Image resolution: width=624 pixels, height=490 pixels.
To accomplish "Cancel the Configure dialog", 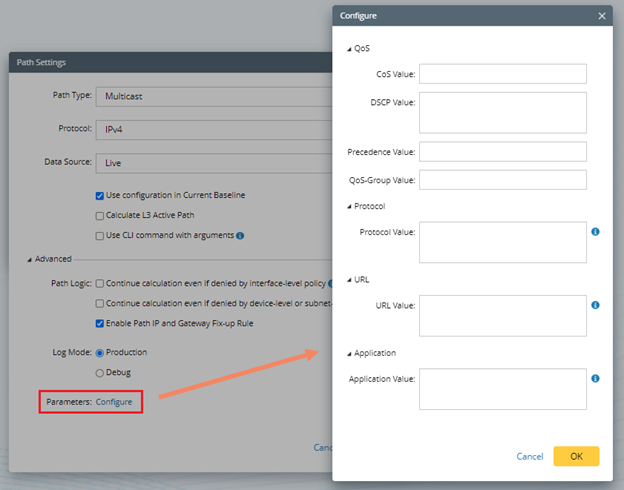I will coord(529,456).
